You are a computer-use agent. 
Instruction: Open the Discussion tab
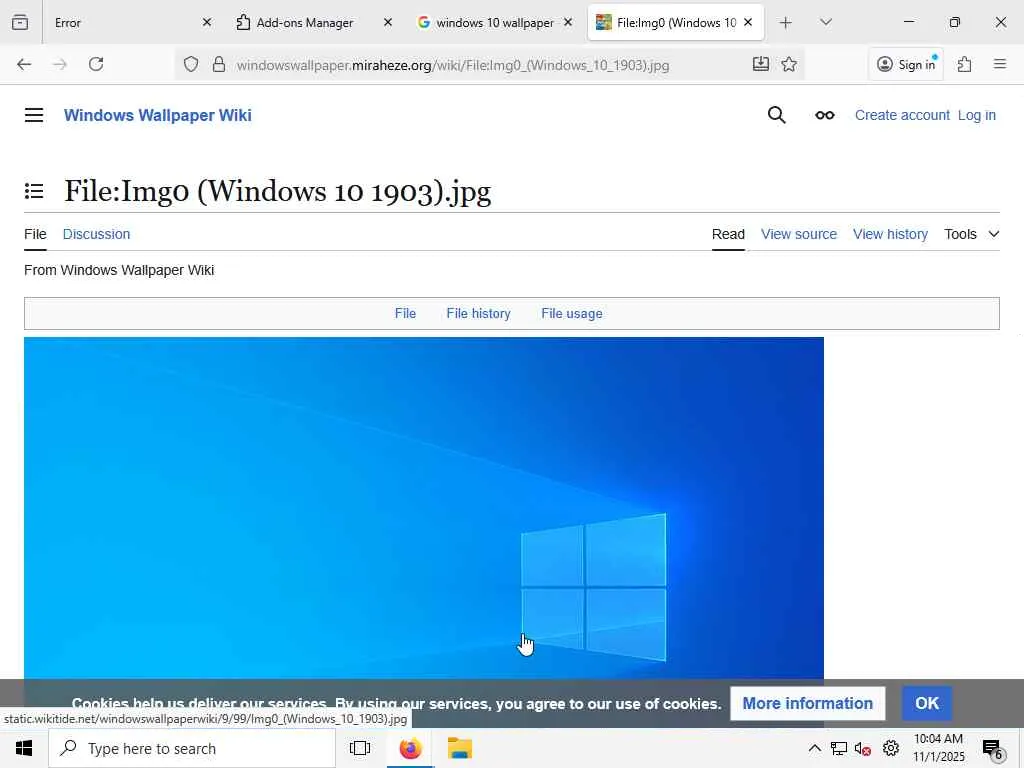pos(96,234)
